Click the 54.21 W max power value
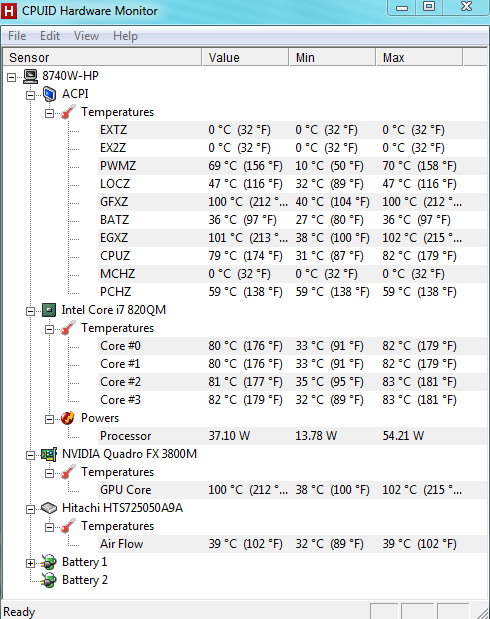Viewport: 490px width, 619px height. click(403, 436)
